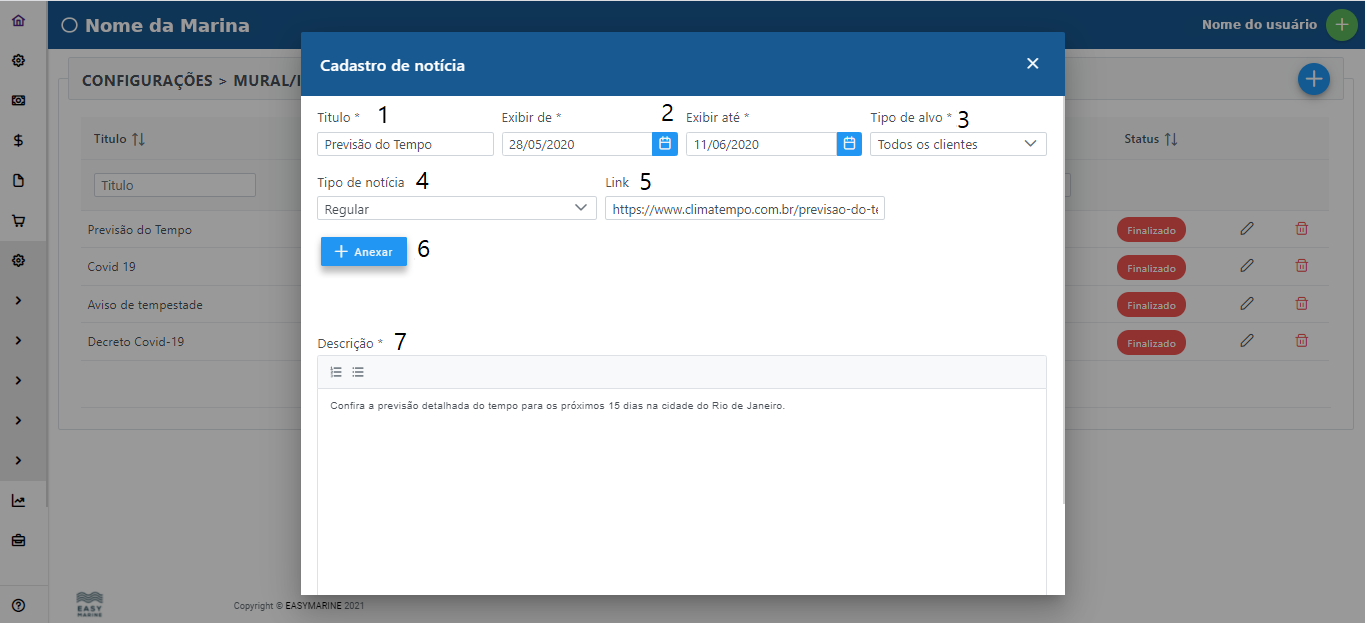Open calendar picker for Exibir de

(x=665, y=144)
